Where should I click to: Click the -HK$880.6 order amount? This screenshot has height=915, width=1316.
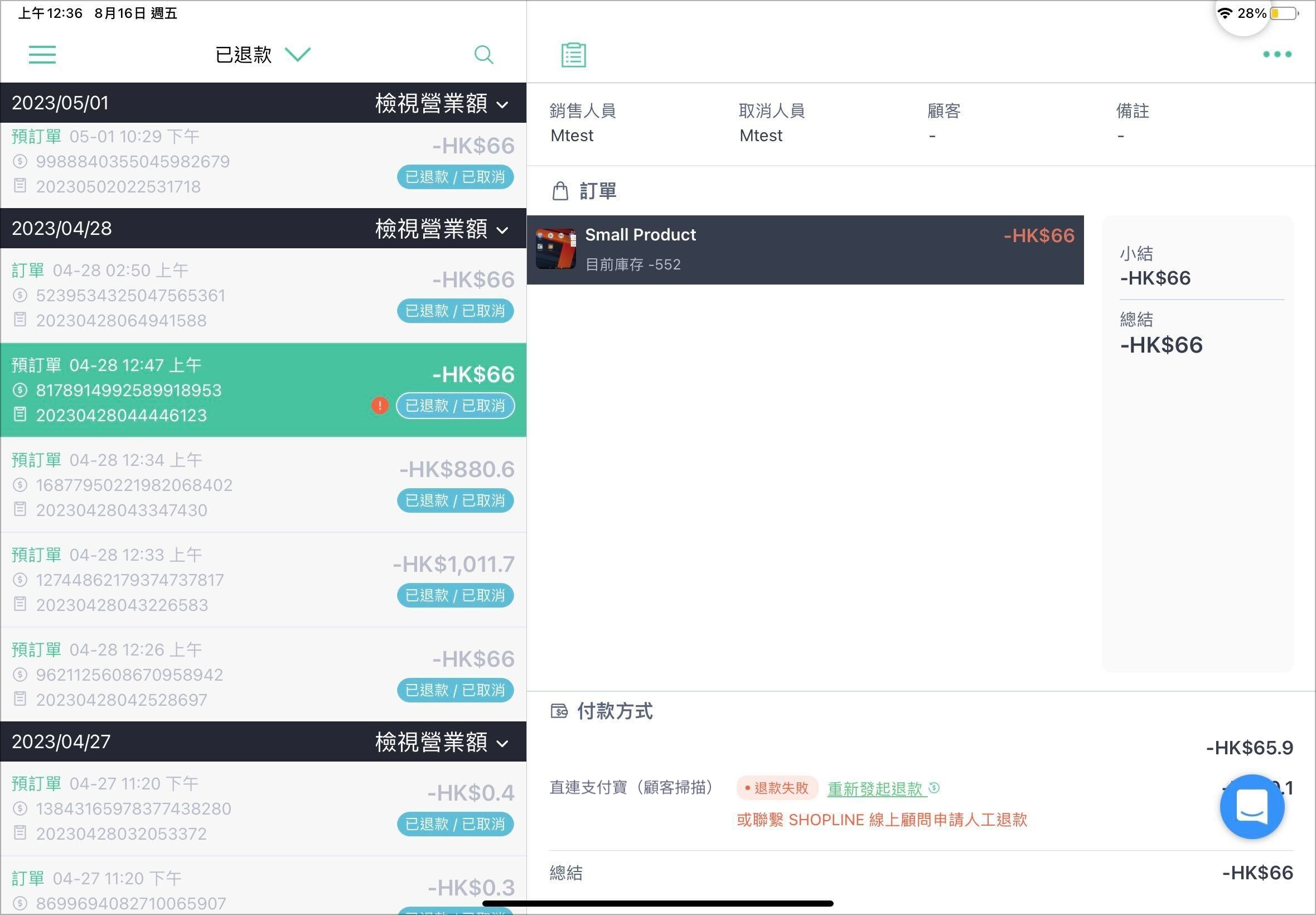(x=457, y=470)
